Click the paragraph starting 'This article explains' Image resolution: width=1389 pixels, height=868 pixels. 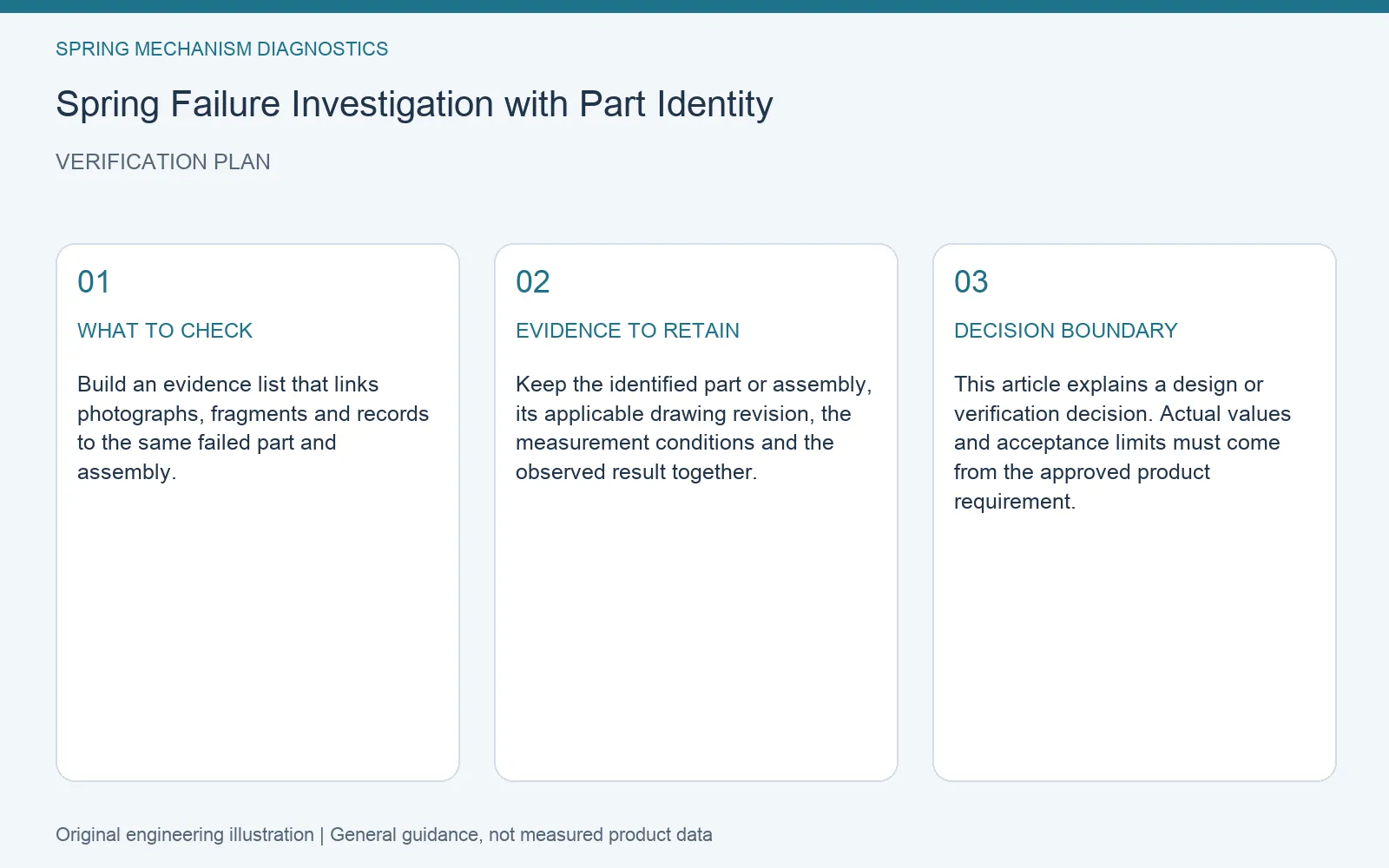(x=1122, y=443)
